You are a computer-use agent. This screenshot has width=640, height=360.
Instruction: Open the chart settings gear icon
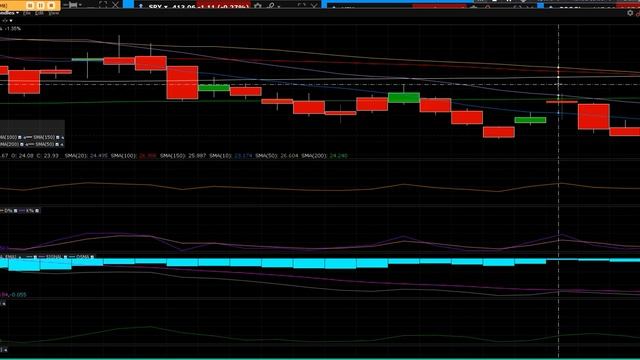pos(630,13)
